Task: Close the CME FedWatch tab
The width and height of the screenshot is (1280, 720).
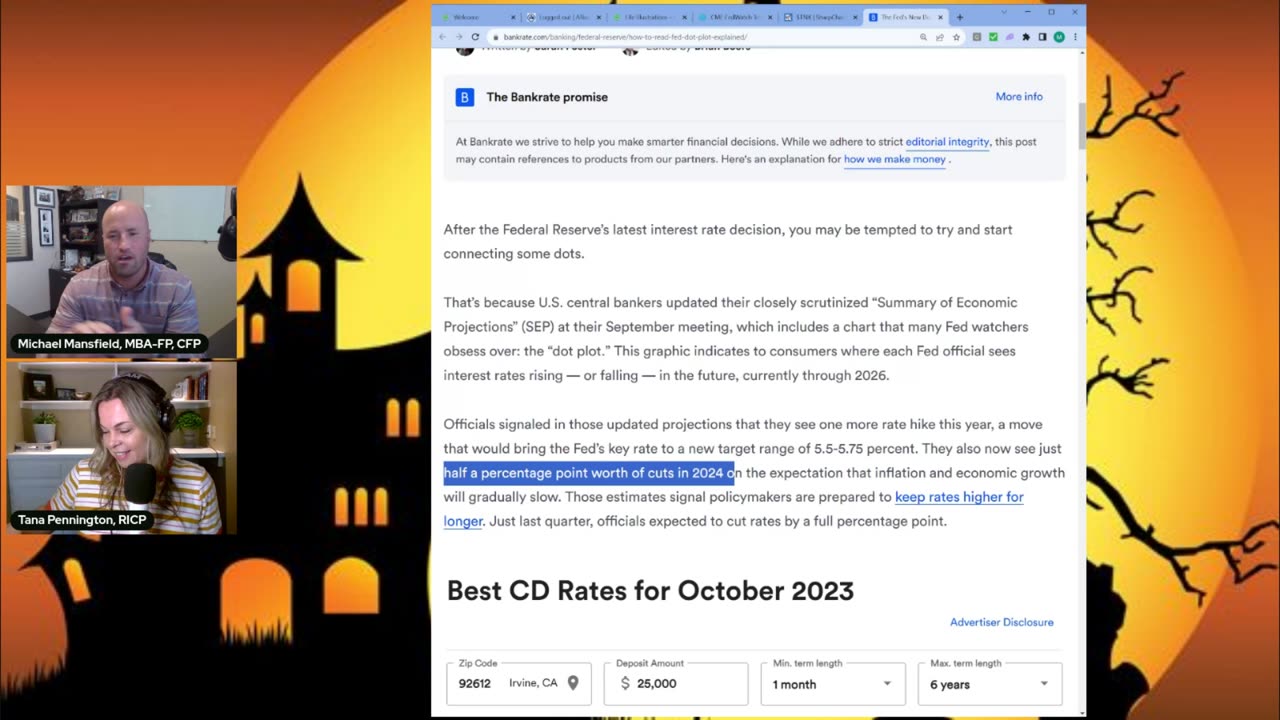Action: pyautogui.click(x=770, y=17)
